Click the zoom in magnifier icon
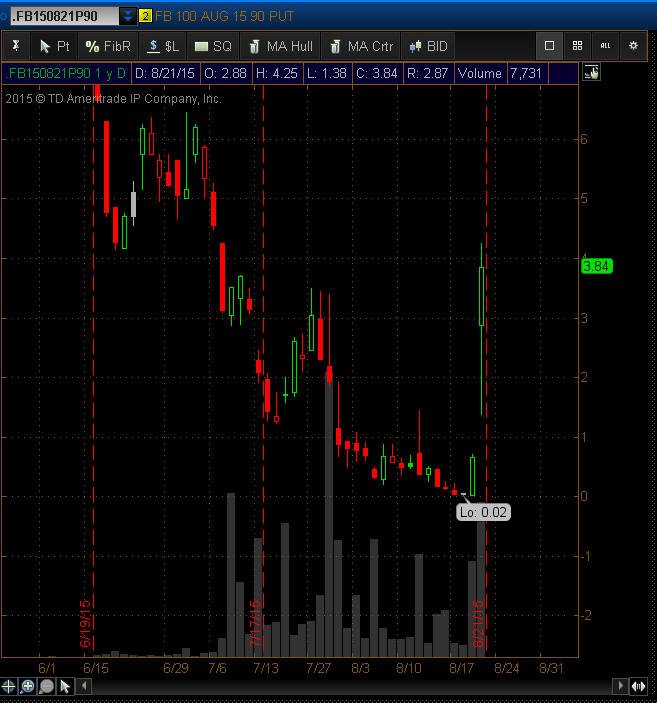Screen dimensions: 657x703 (x=27, y=686)
